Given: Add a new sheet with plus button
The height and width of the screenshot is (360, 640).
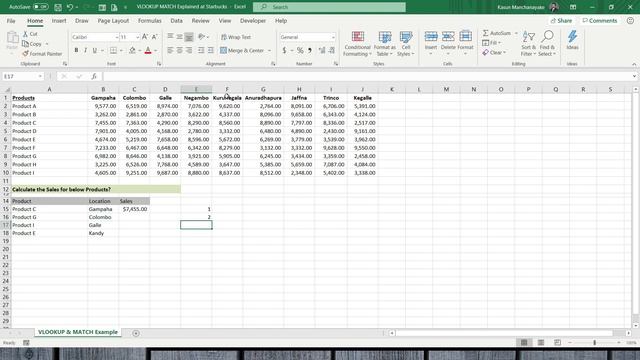Looking at the screenshot, I should (136, 333).
